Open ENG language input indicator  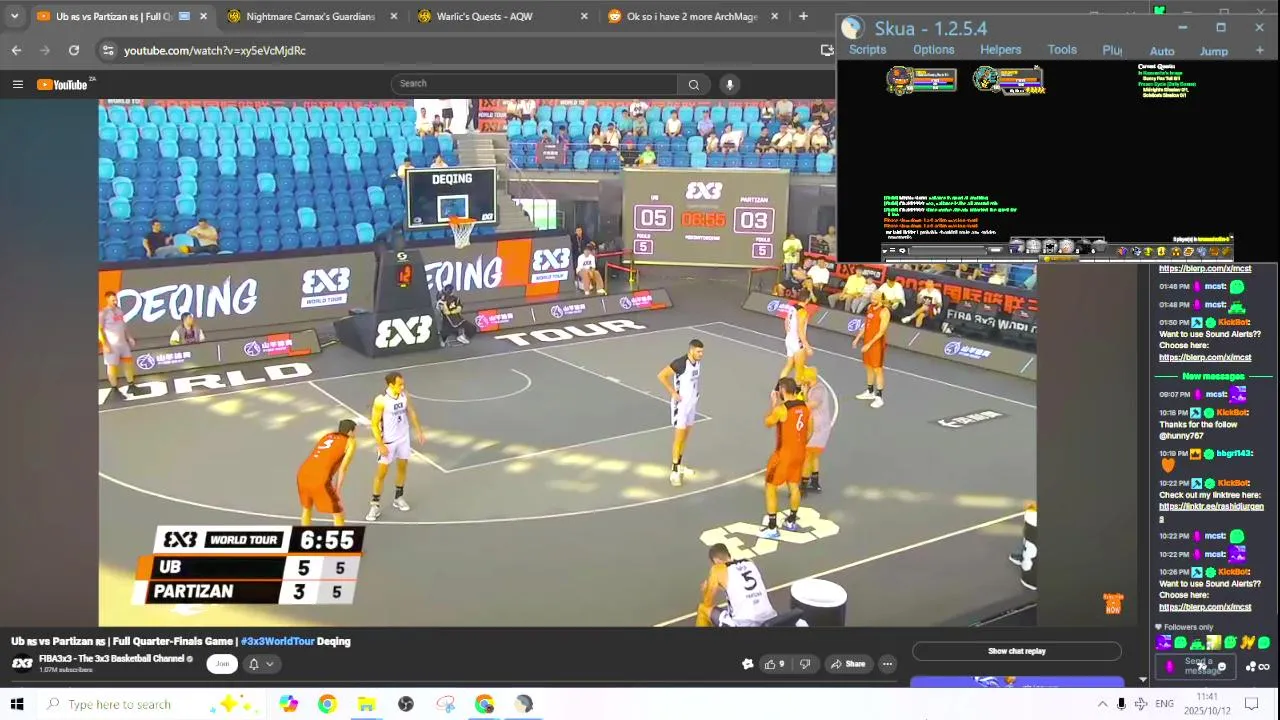(1164, 704)
